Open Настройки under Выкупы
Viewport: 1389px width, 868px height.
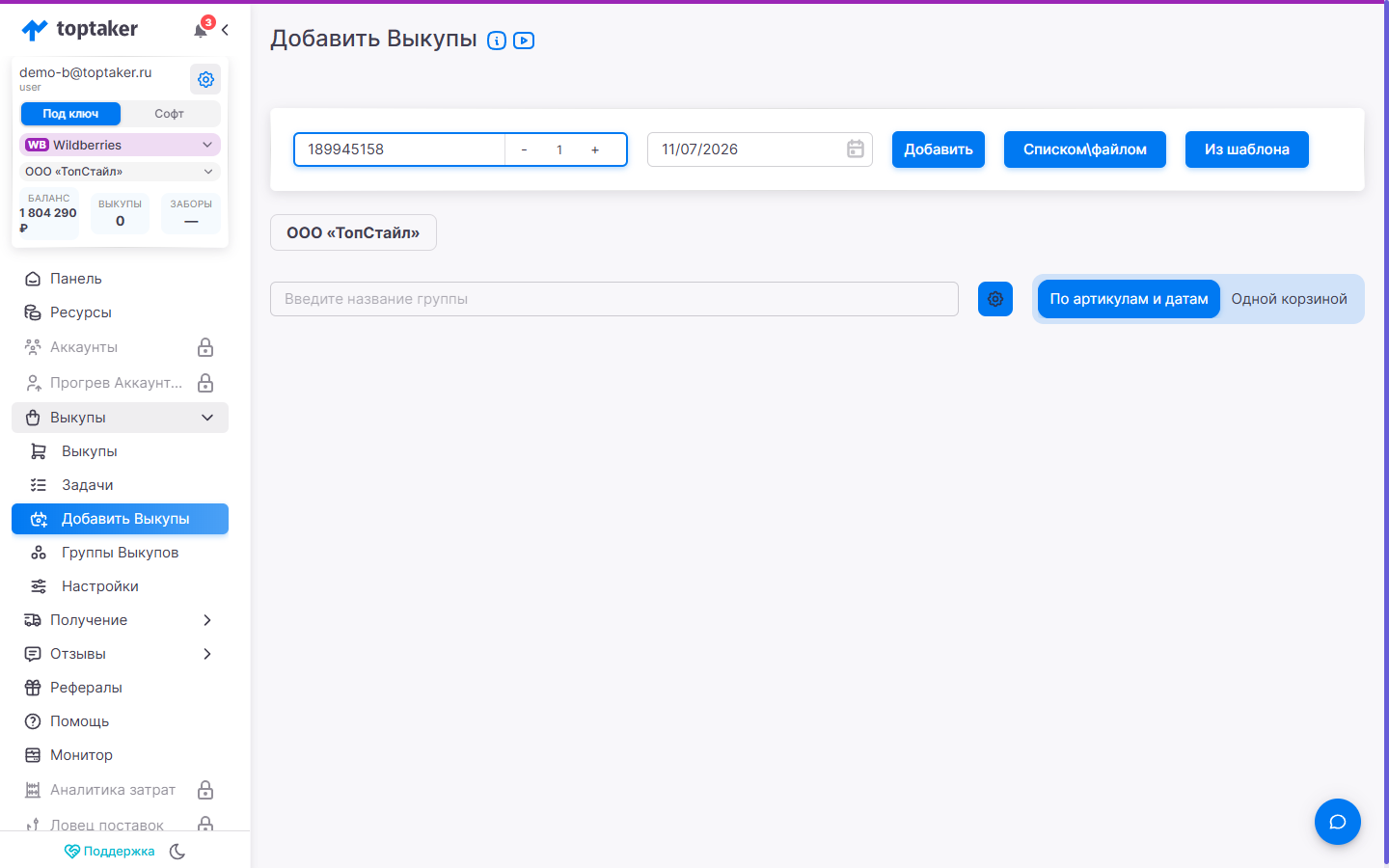(120, 586)
